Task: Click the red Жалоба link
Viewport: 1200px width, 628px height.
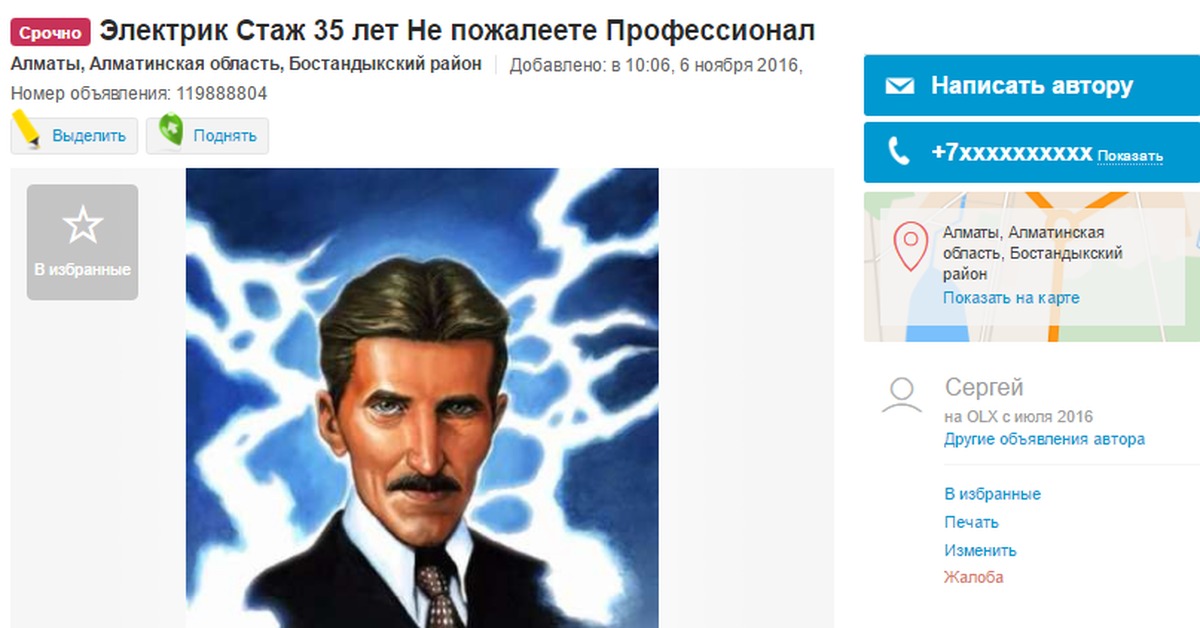Action: [x=973, y=577]
